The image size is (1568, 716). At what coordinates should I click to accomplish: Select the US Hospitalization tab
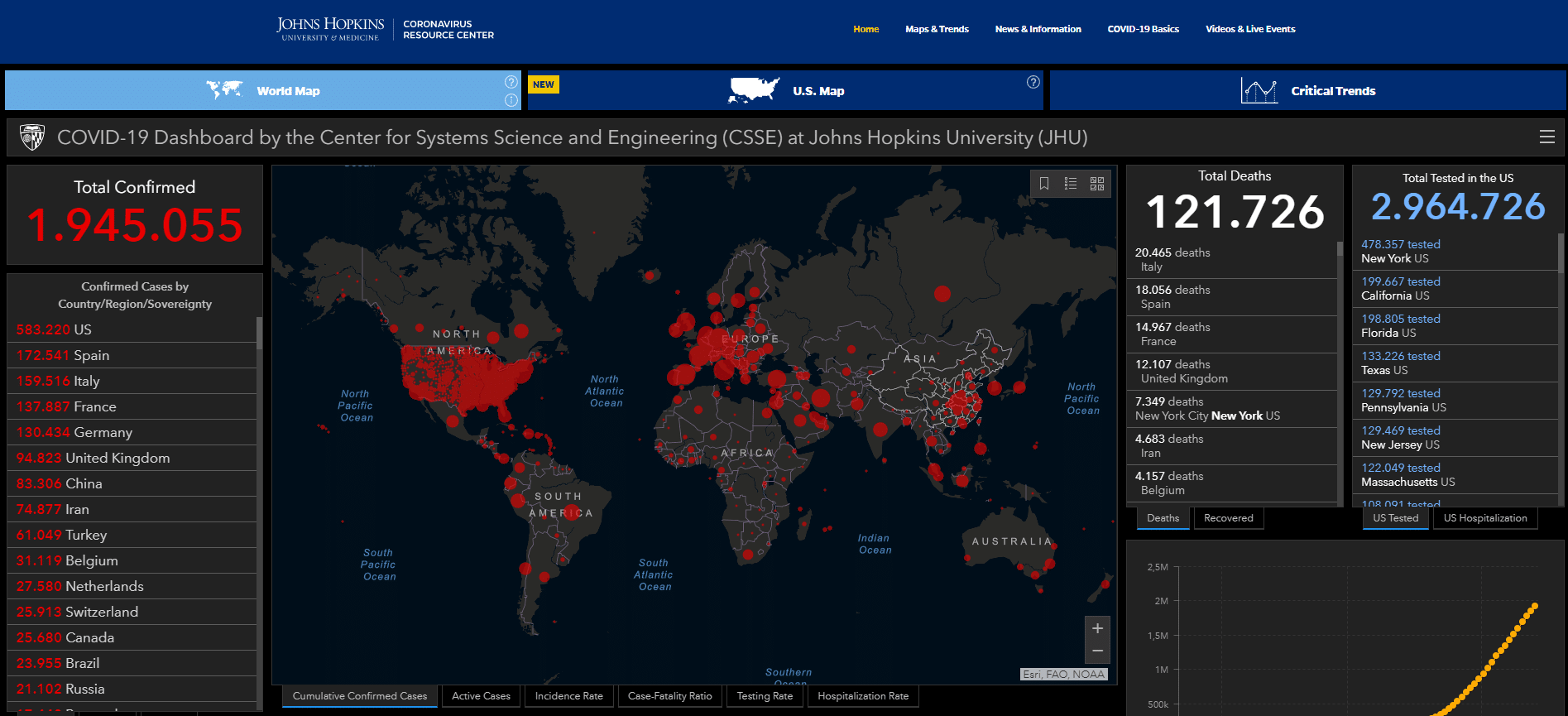click(1485, 518)
